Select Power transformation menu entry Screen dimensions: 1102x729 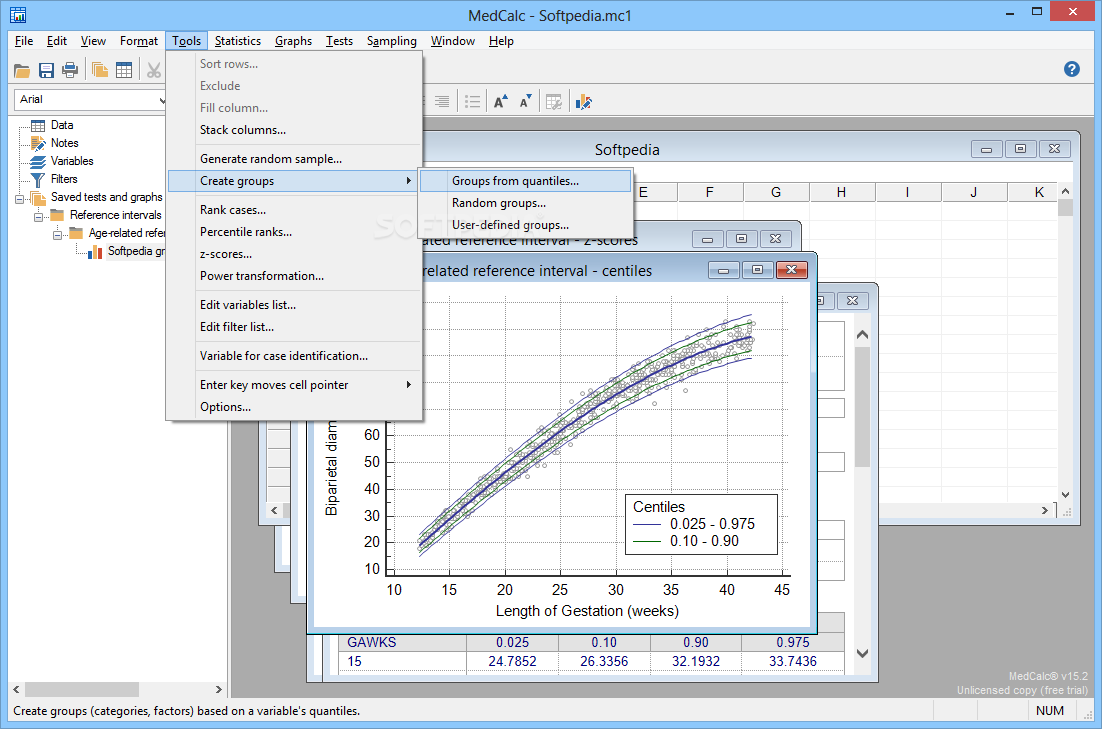[294, 276]
